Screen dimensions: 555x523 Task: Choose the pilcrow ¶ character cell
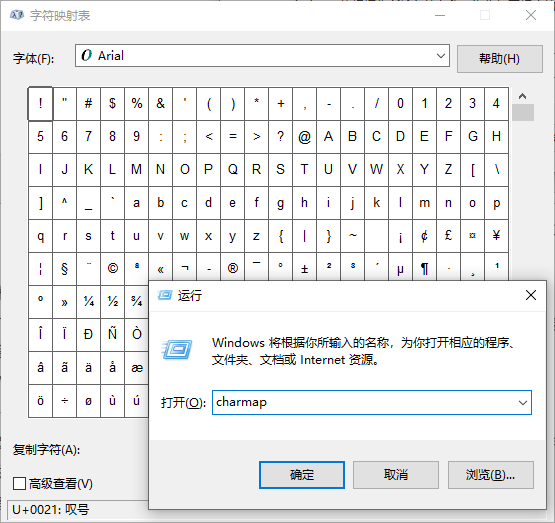(x=424, y=268)
